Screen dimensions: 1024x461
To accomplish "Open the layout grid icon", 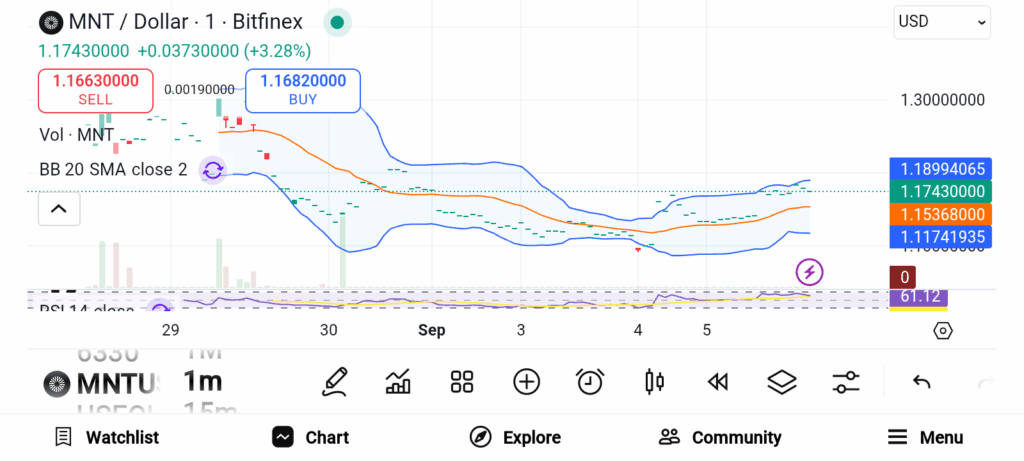I will tap(462, 382).
